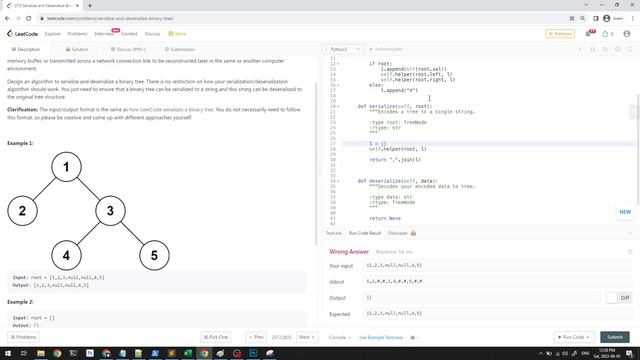Screen dimensions: 640x360
Task: Open the Python3 language dropdown
Action: coord(343,49)
